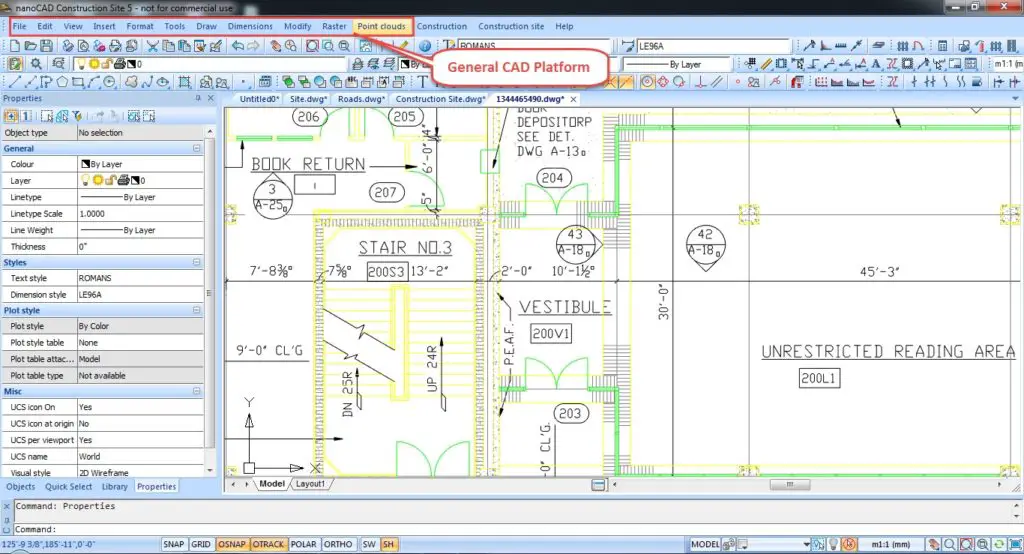Open the By Layer linetype dropdown in toolbar
The width and height of the screenshot is (1024, 554).
pos(677,64)
